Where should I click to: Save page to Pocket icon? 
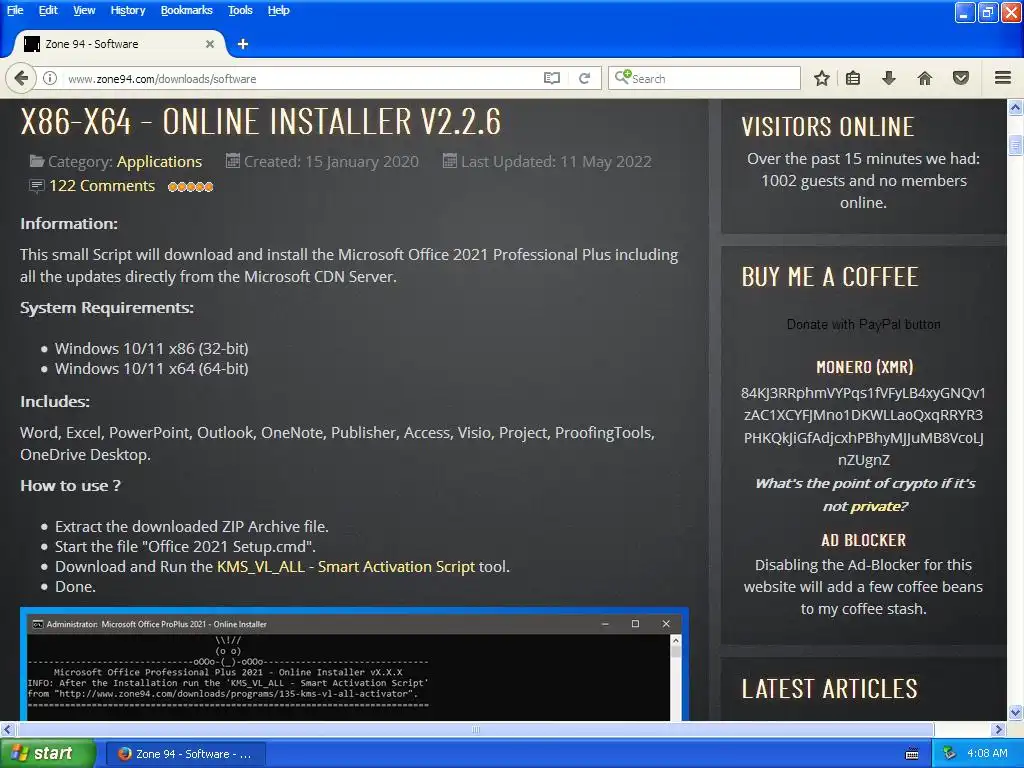pos(961,78)
